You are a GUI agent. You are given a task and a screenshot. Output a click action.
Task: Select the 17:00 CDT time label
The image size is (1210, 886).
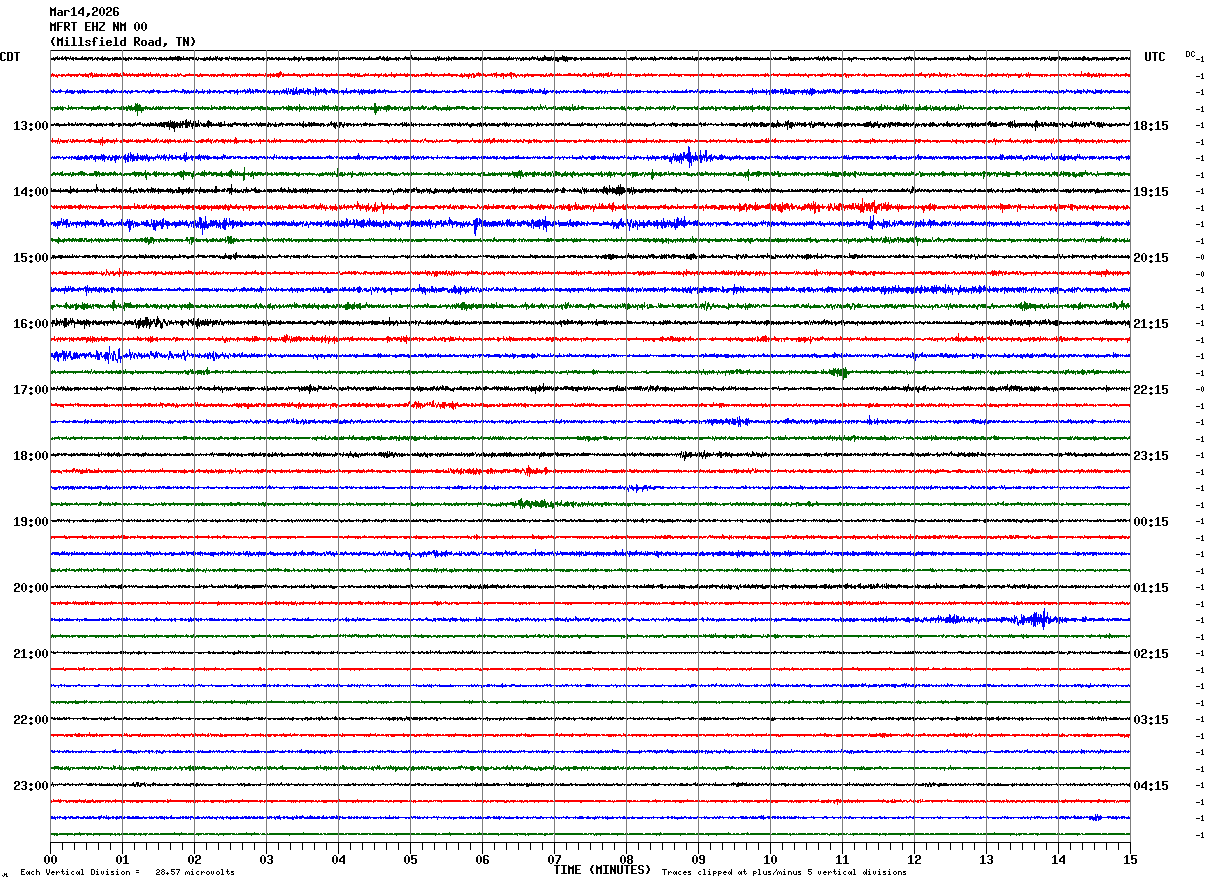pos(31,390)
